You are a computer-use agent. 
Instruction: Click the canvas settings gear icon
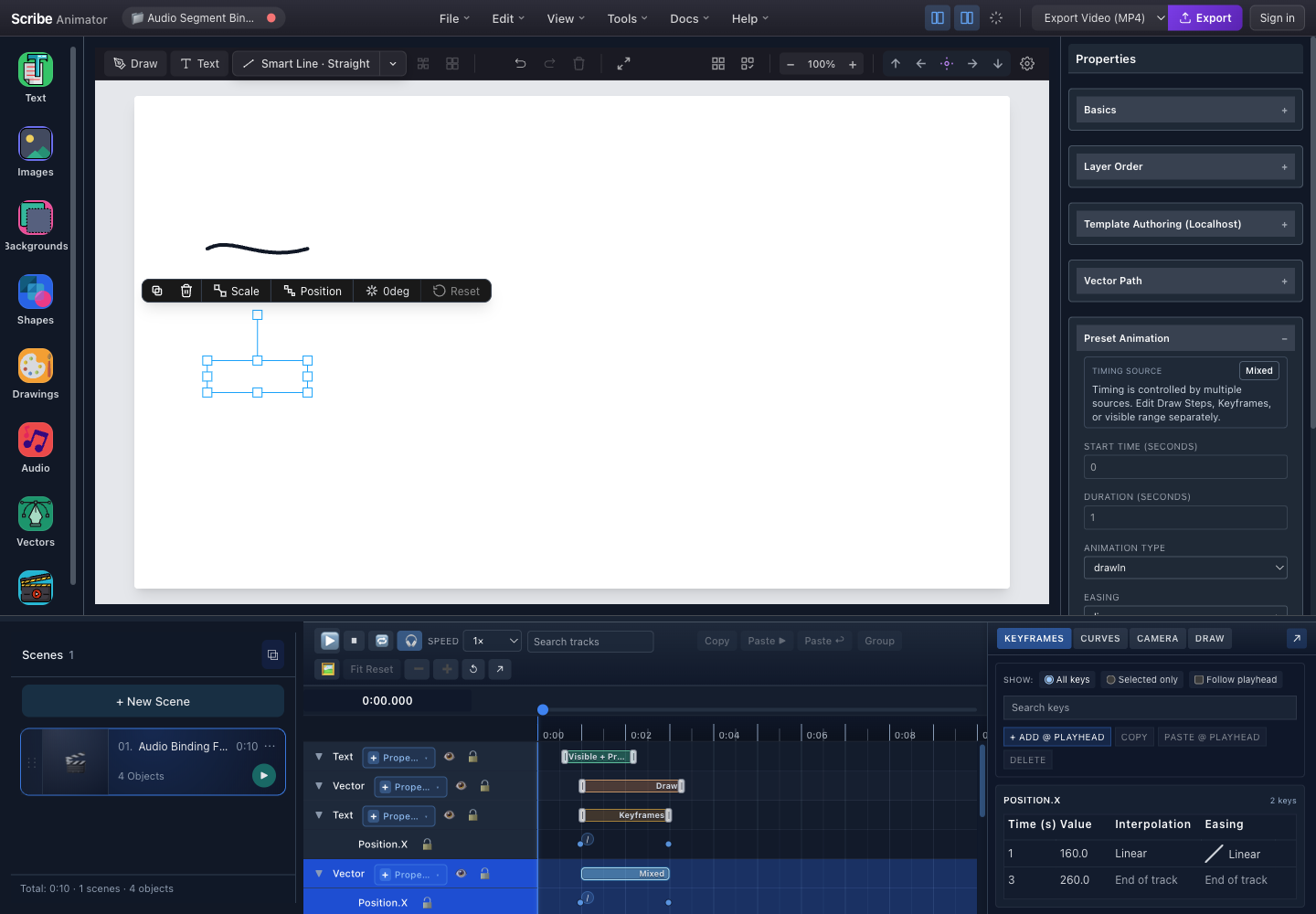point(1027,64)
